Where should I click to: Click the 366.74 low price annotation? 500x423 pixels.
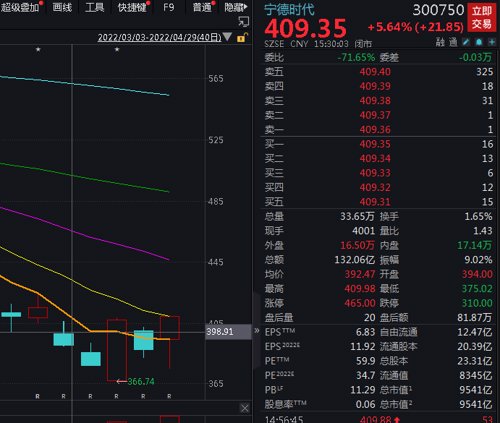(141, 381)
